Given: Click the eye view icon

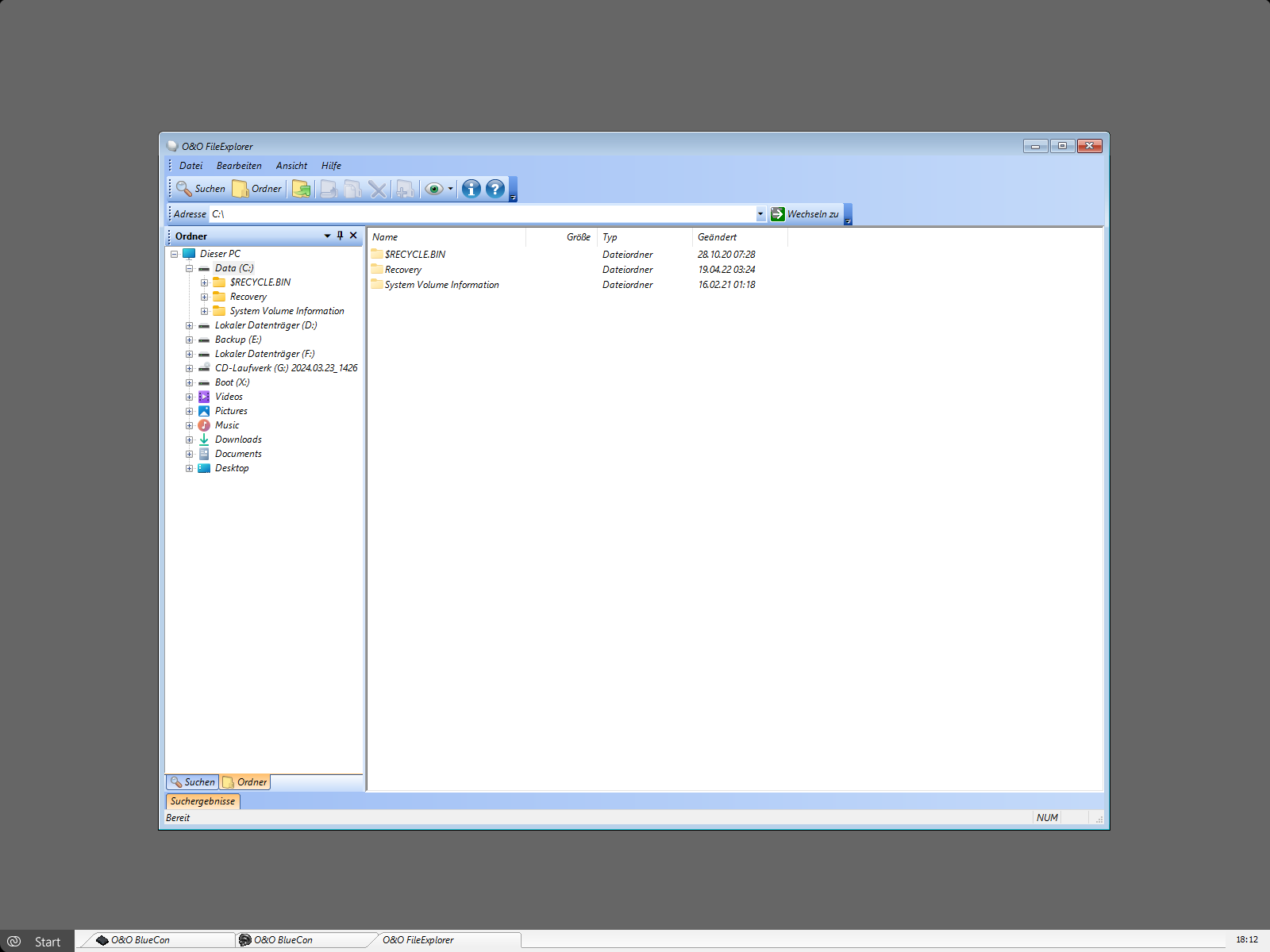Looking at the screenshot, I should [x=433, y=189].
